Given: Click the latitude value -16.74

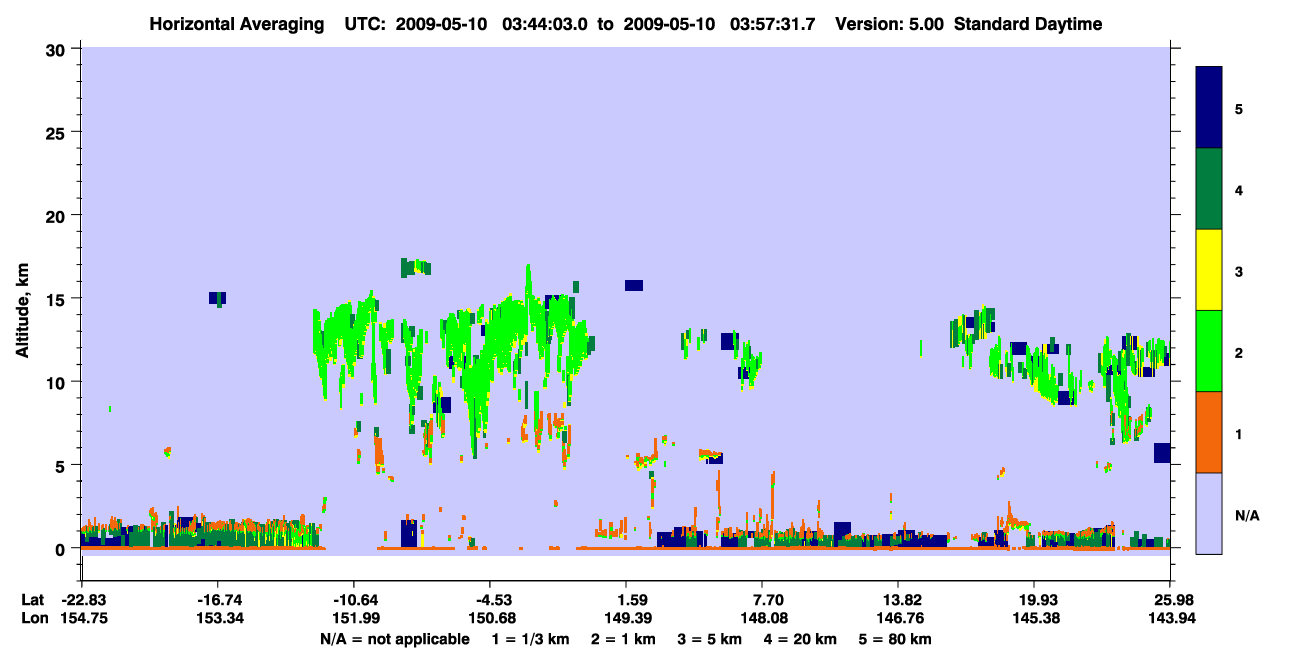Looking at the screenshot, I should (x=218, y=600).
